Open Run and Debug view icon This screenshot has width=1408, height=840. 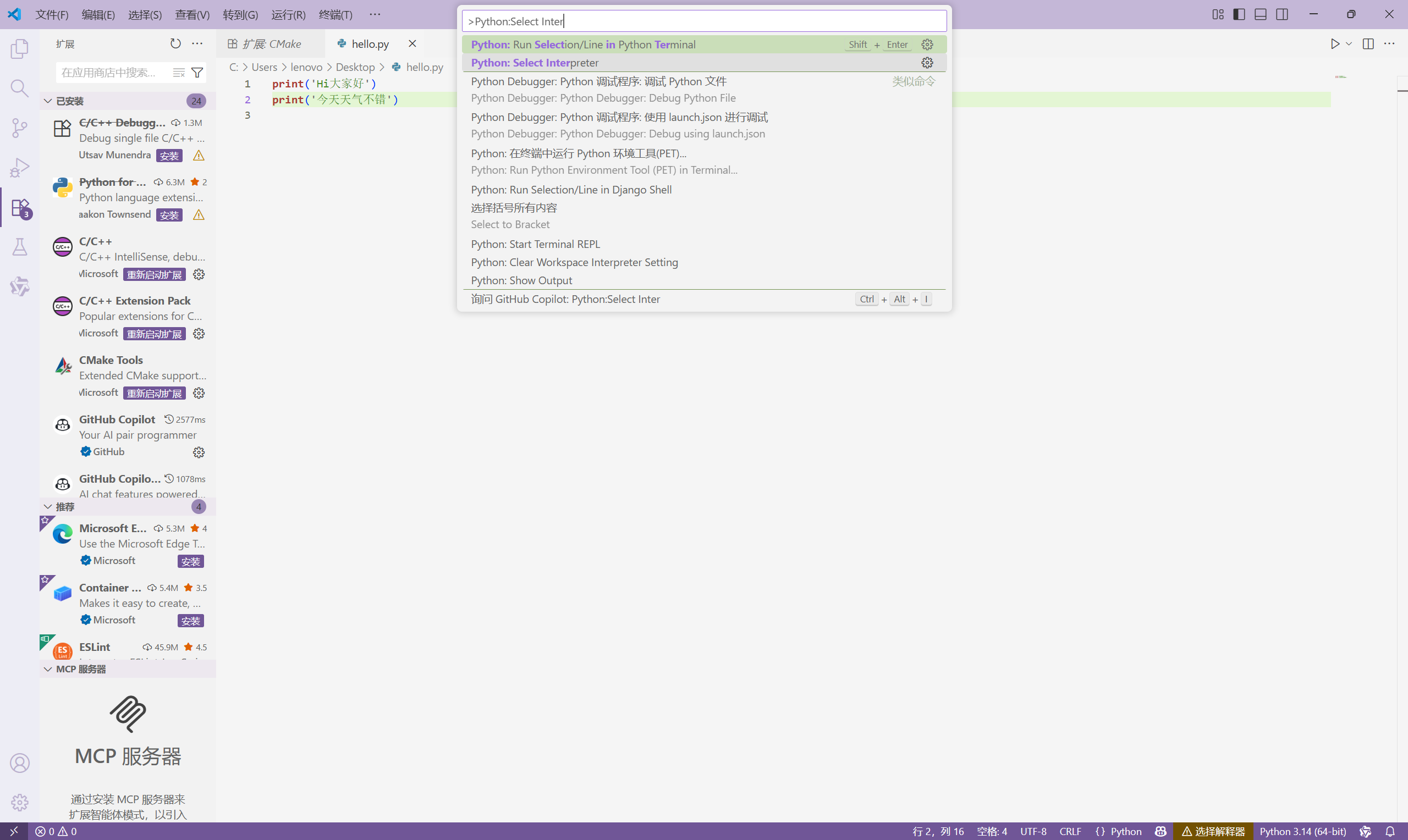tap(20, 168)
